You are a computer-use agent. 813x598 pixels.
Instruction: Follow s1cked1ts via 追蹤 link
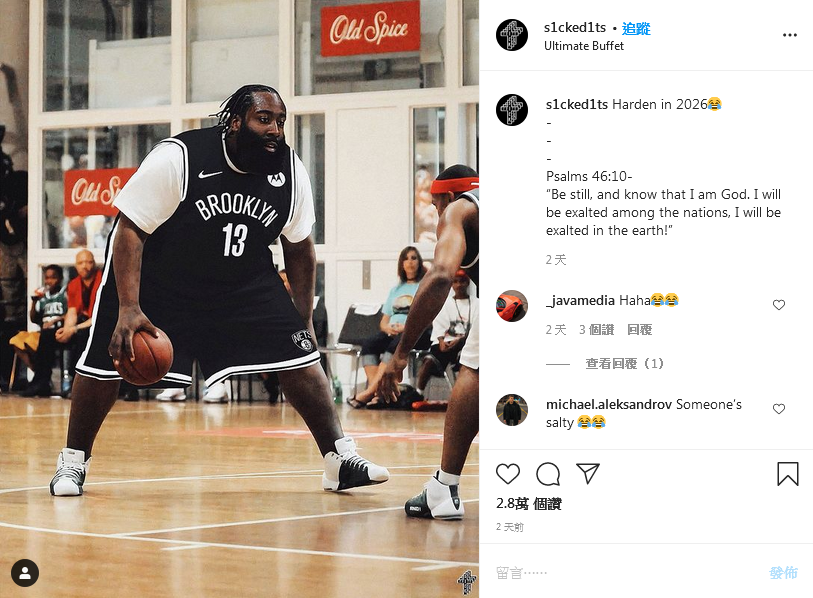point(636,29)
